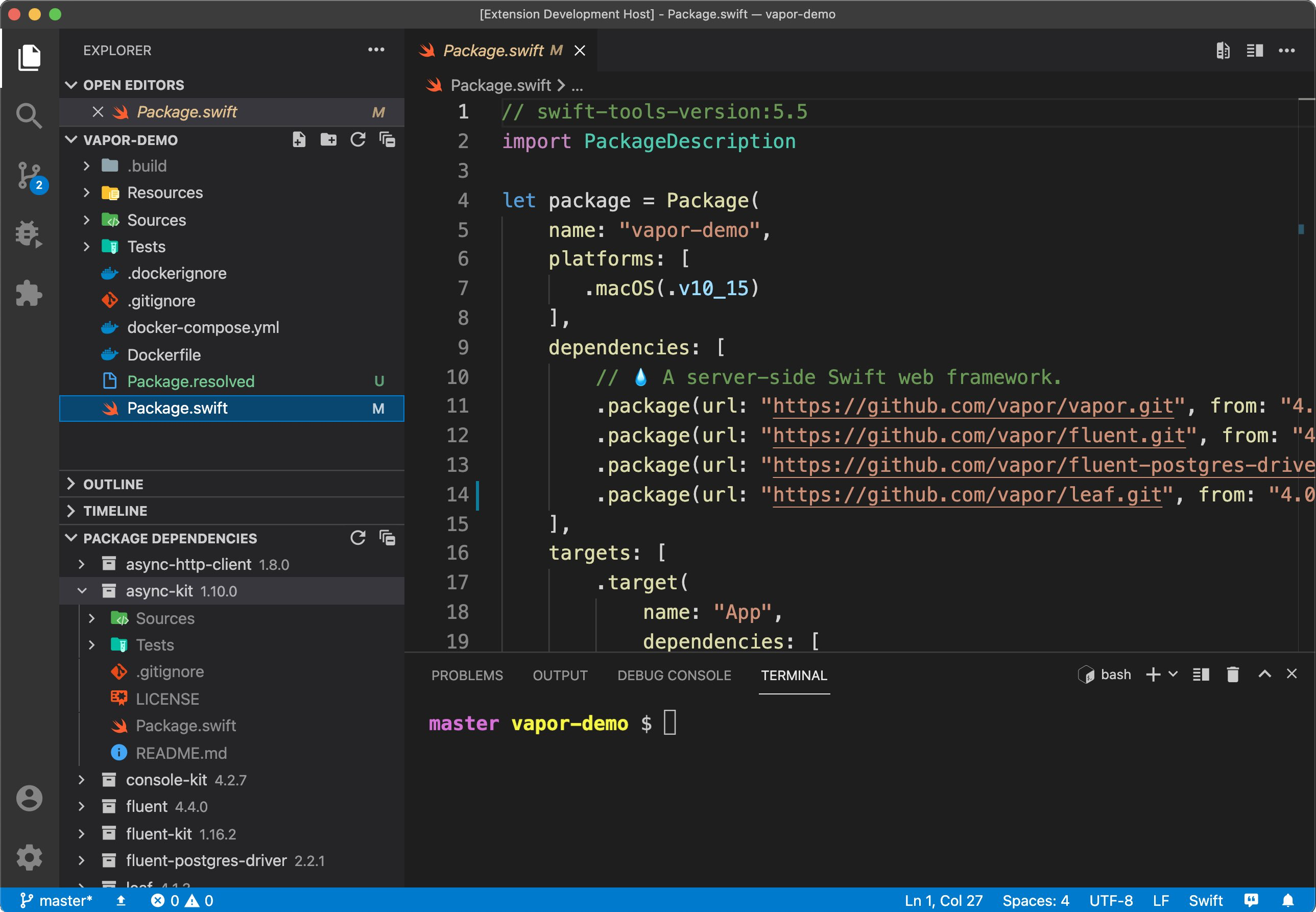The height and width of the screenshot is (912, 1316).
Task: Open the Extensions view
Action: pyautogui.click(x=29, y=294)
